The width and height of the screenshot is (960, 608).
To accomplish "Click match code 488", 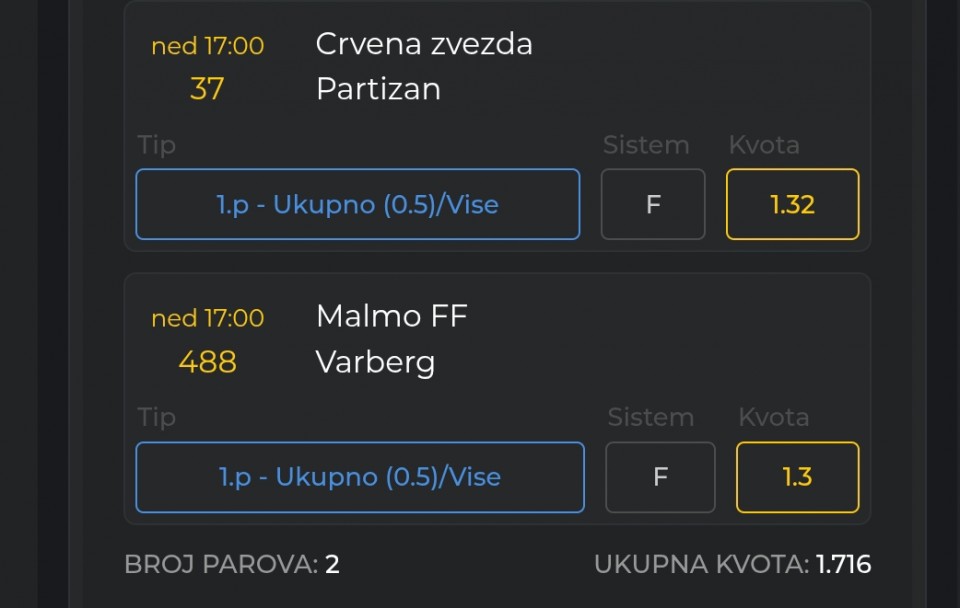I will (207, 361).
